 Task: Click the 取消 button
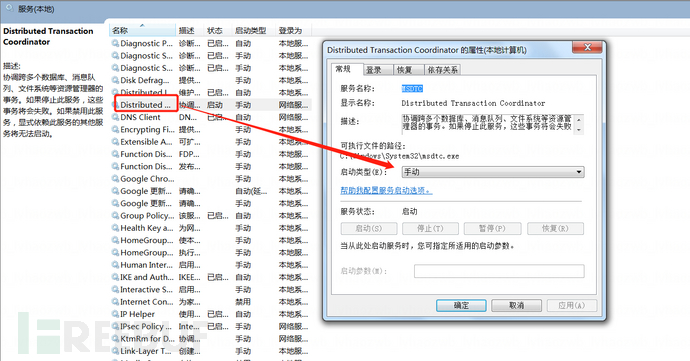pos(516,306)
